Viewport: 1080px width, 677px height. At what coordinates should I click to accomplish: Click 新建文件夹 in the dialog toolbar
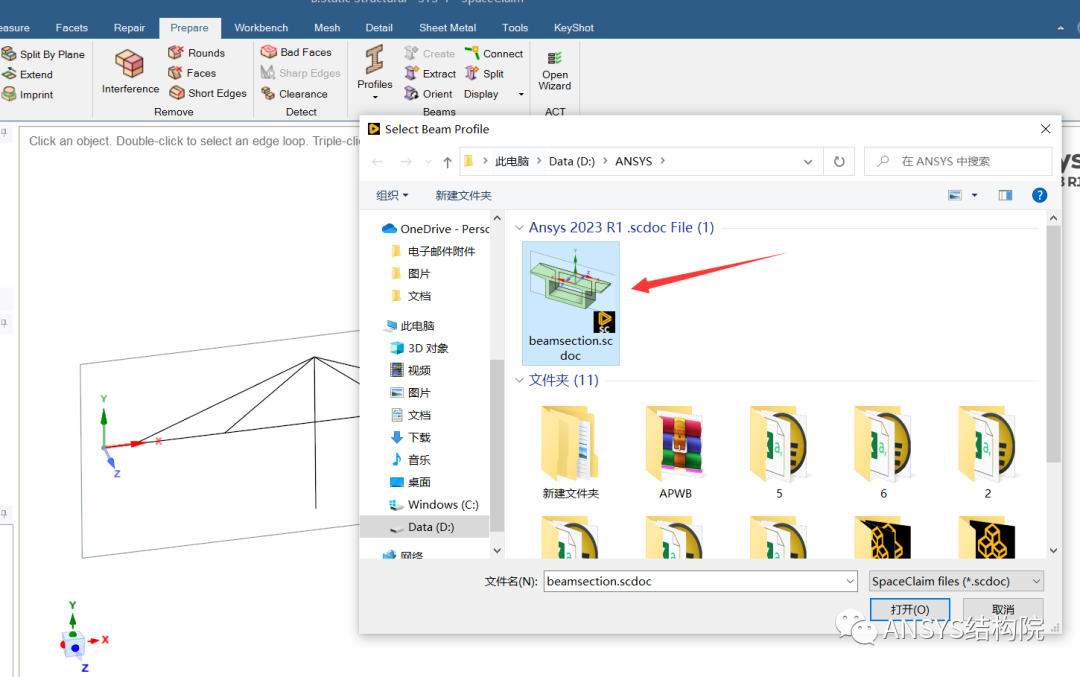[x=464, y=195]
